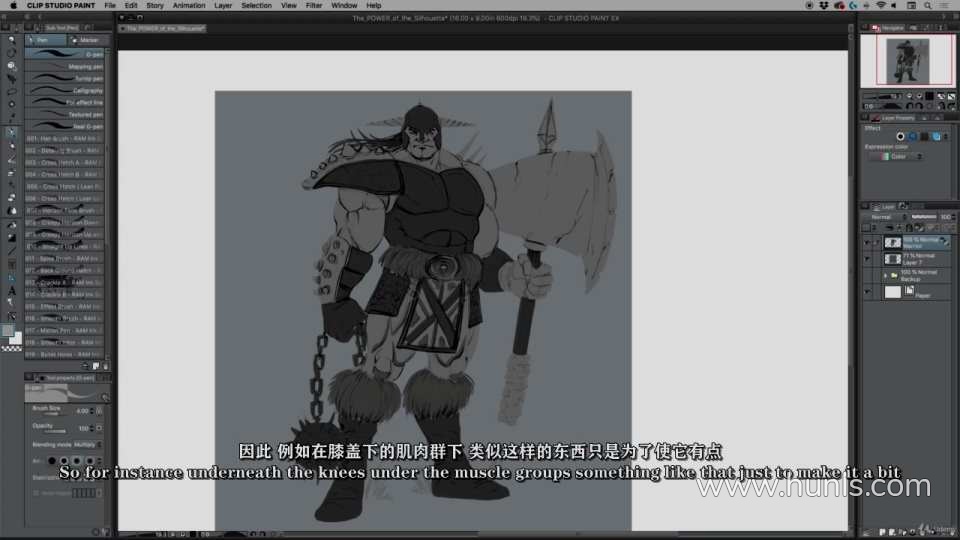This screenshot has width=960, height=540.
Task: Switch to the Marker sub tool tab
Action: [x=88, y=40]
